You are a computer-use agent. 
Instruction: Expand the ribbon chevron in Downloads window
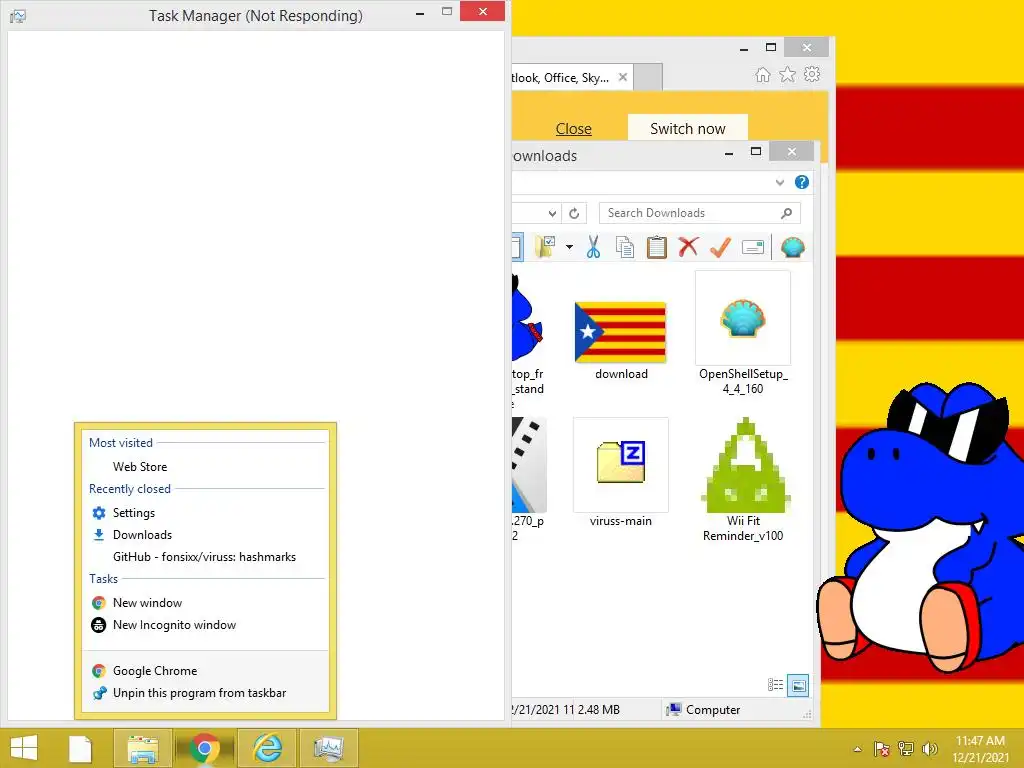pyautogui.click(x=780, y=182)
